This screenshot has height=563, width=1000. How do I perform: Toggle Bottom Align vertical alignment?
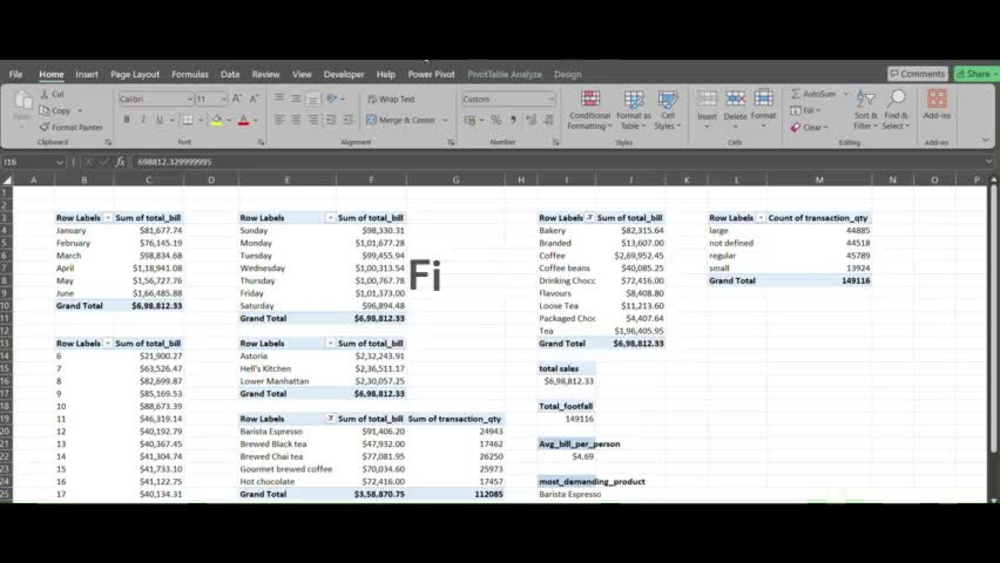click(312, 98)
